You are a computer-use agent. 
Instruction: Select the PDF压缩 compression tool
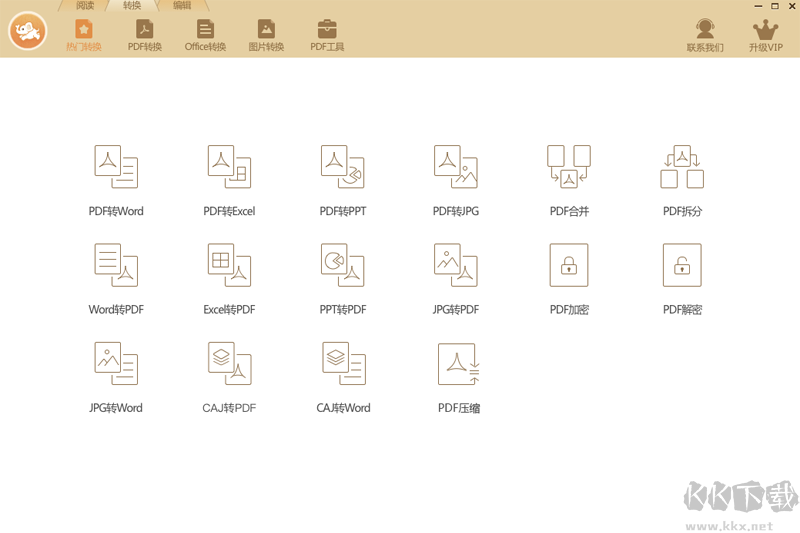coord(458,363)
